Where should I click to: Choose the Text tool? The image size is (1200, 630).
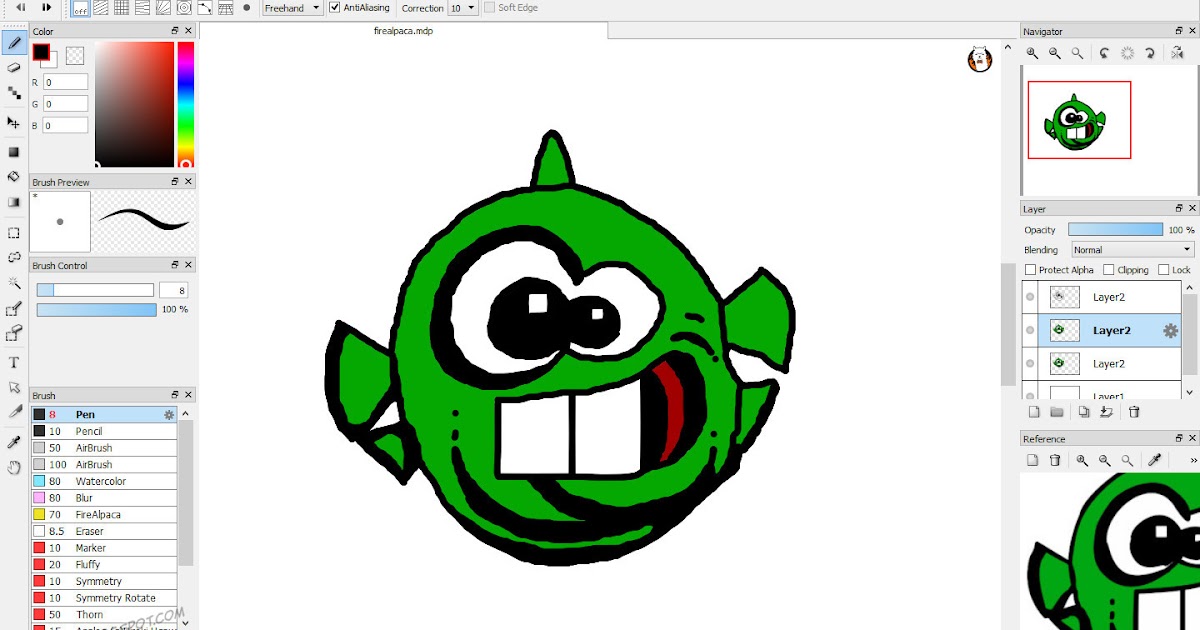[14, 362]
